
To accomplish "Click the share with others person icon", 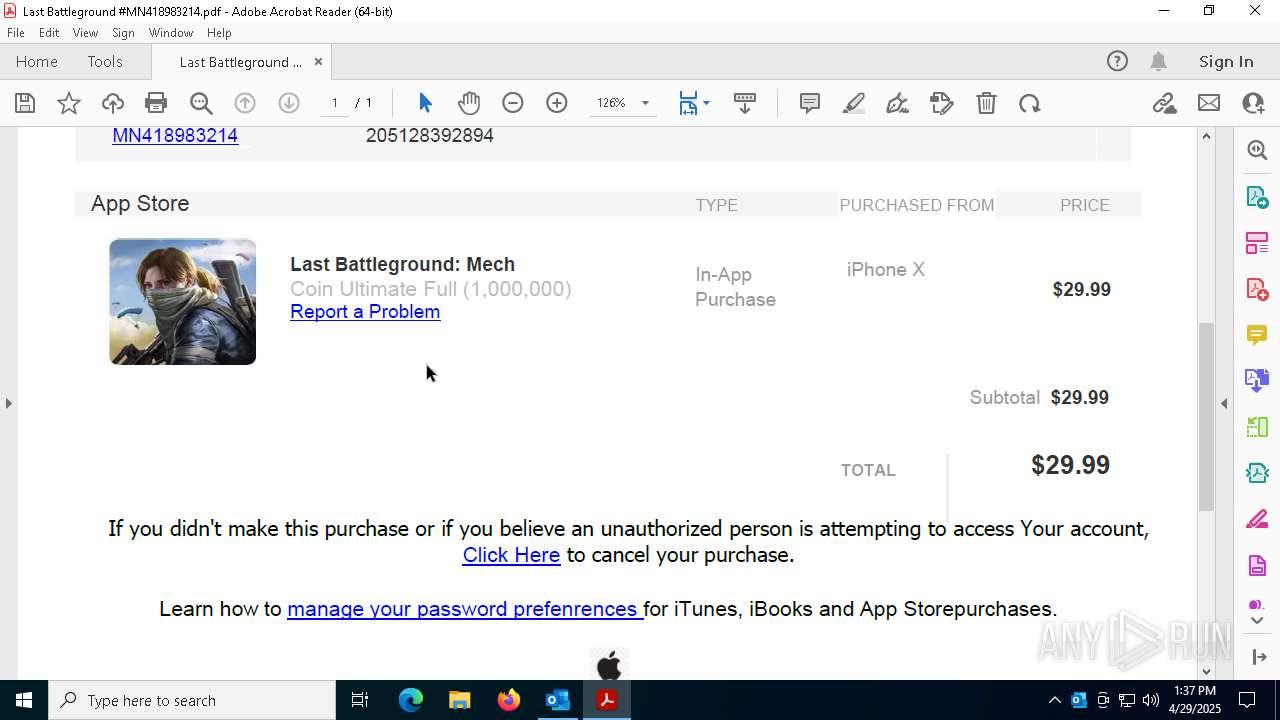I will tap(1253, 103).
